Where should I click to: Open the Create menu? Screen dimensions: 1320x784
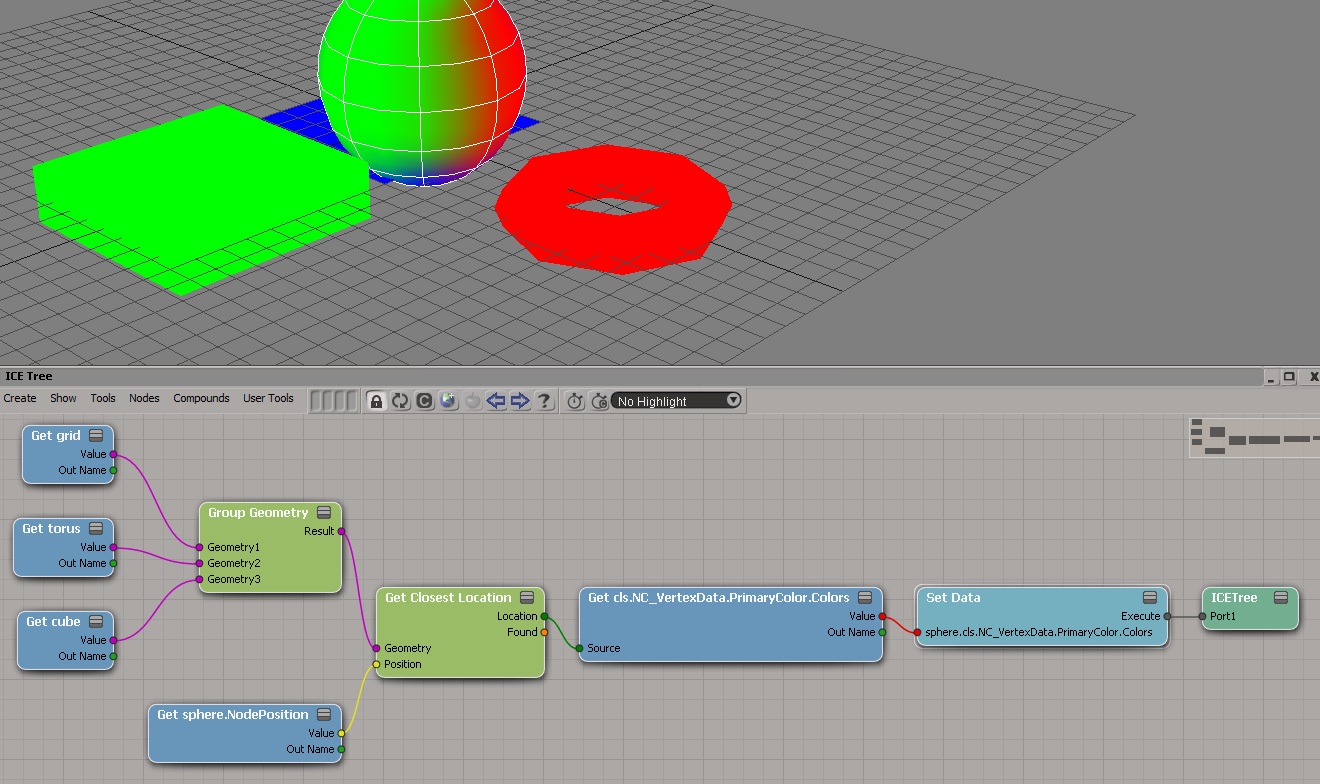(20, 398)
